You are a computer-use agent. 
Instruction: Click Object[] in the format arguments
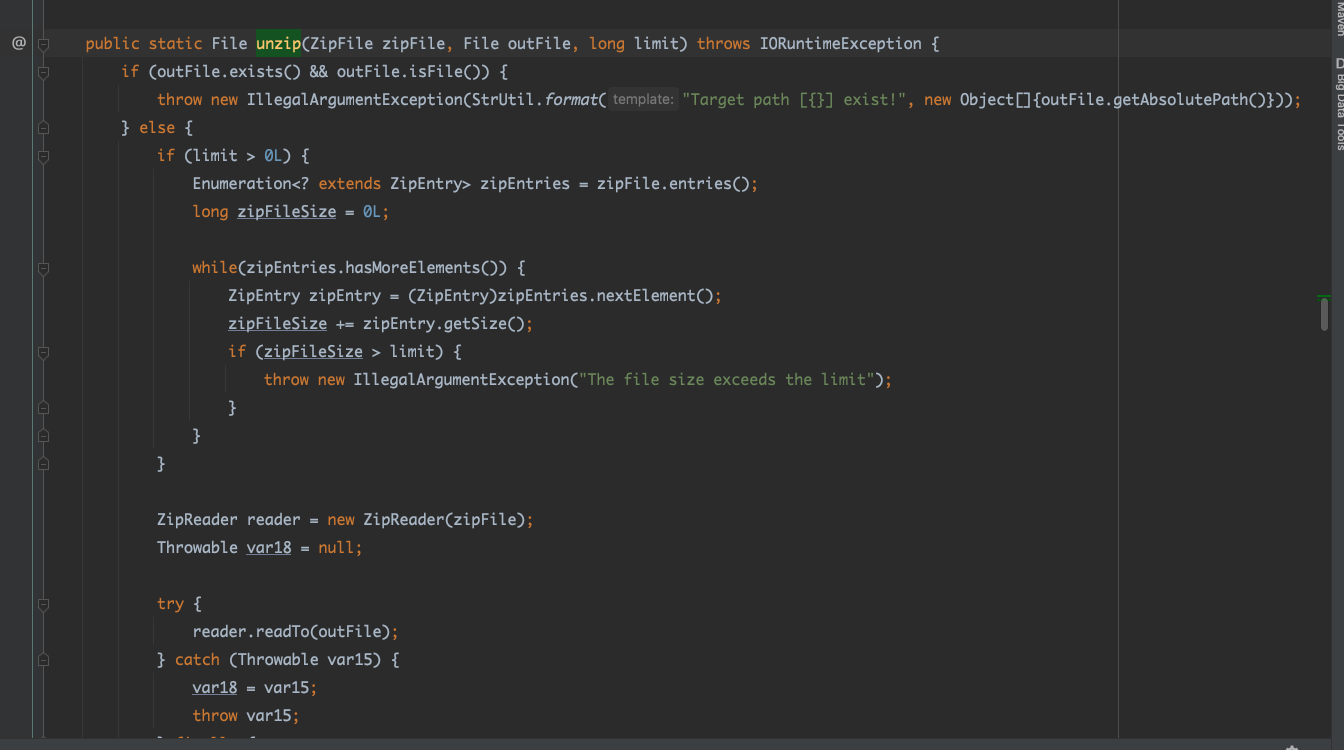995,99
